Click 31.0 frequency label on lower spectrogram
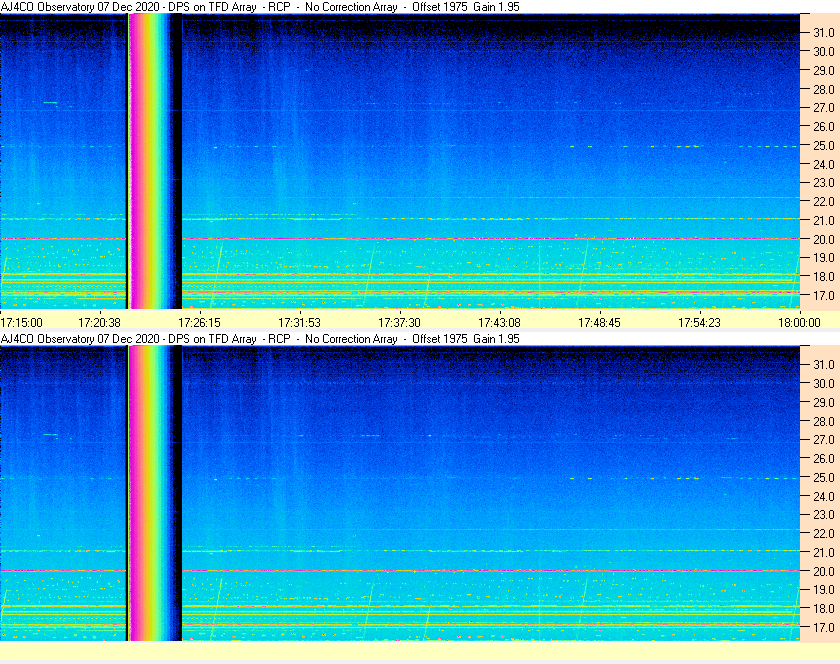The height and width of the screenshot is (664, 840). [x=824, y=364]
